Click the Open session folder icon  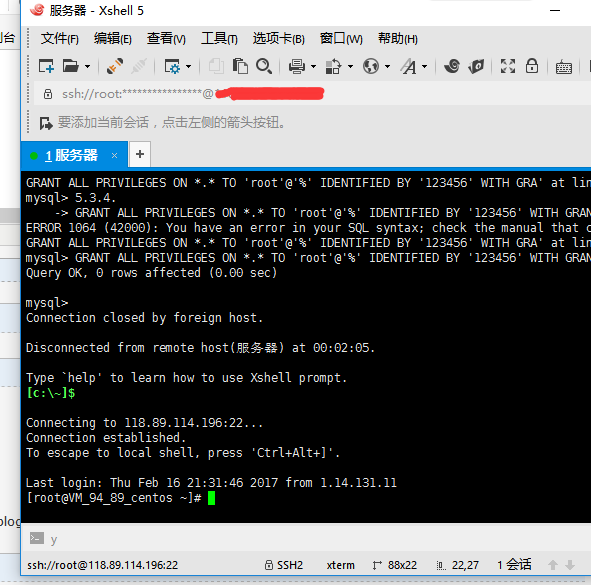coord(70,66)
